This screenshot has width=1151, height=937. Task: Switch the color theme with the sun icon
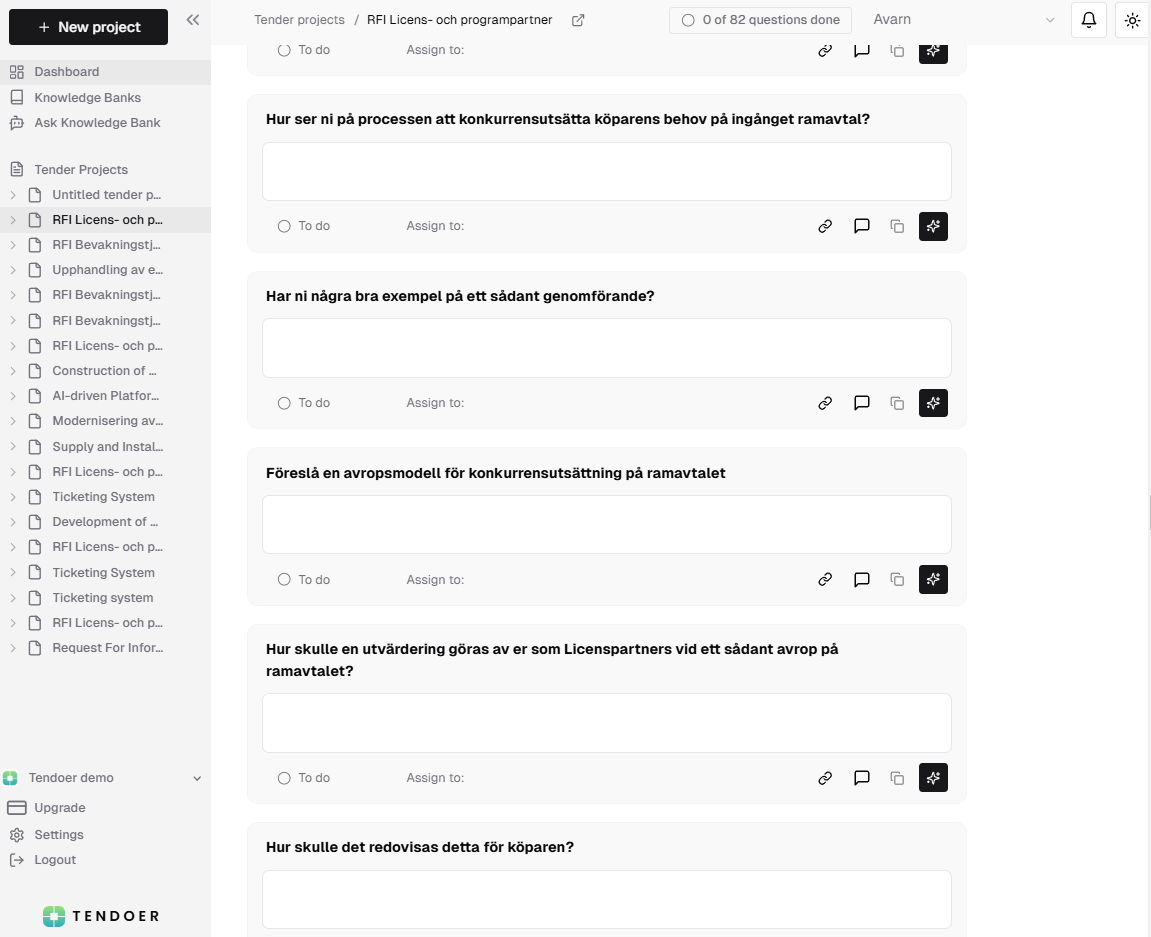[x=1132, y=19]
